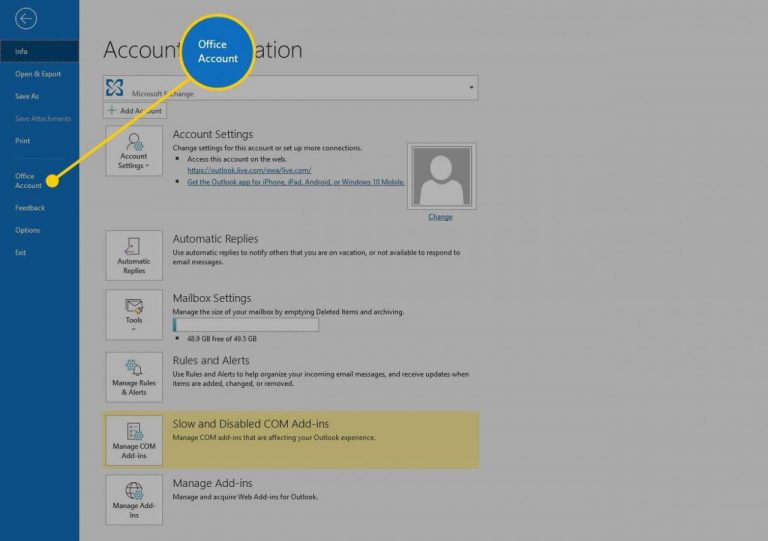Click the Add Account button

click(135, 111)
